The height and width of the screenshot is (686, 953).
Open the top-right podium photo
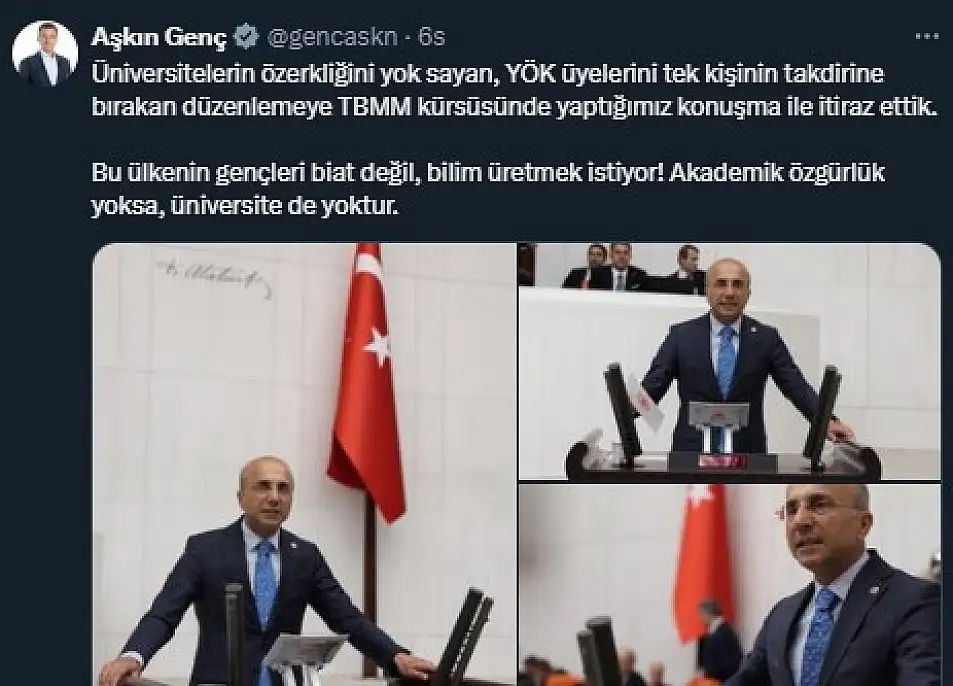730,361
